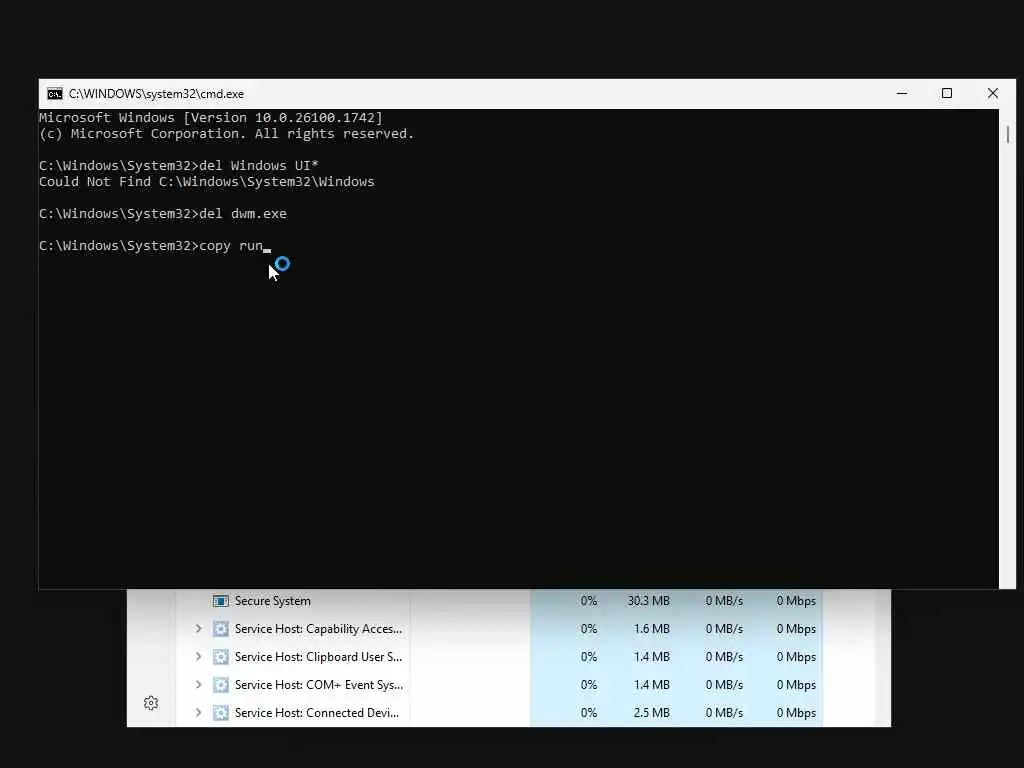The height and width of the screenshot is (768, 1024).
Task: Click the Microsoft Windows version line
Action: point(211,118)
